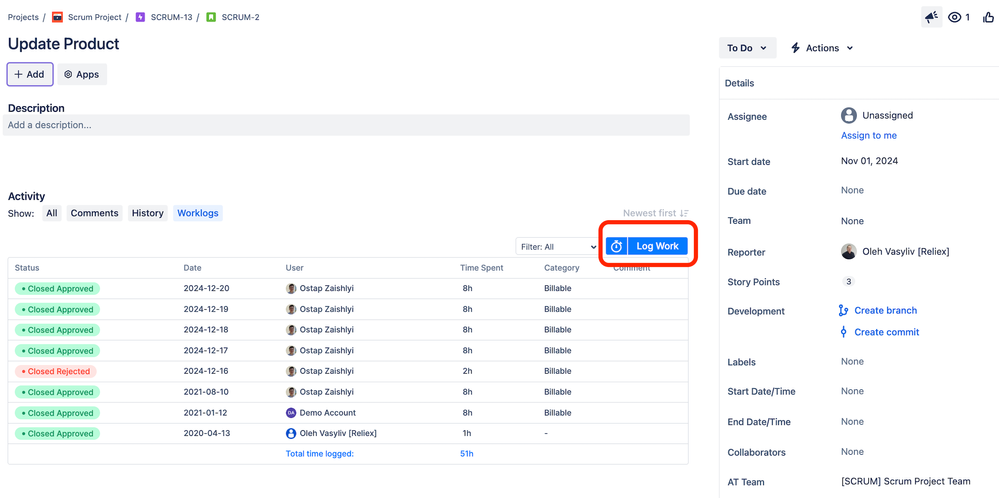999x498 pixels.
Task: Switch to the Comments tab
Action: pyautogui.click(x=94, y=213)
